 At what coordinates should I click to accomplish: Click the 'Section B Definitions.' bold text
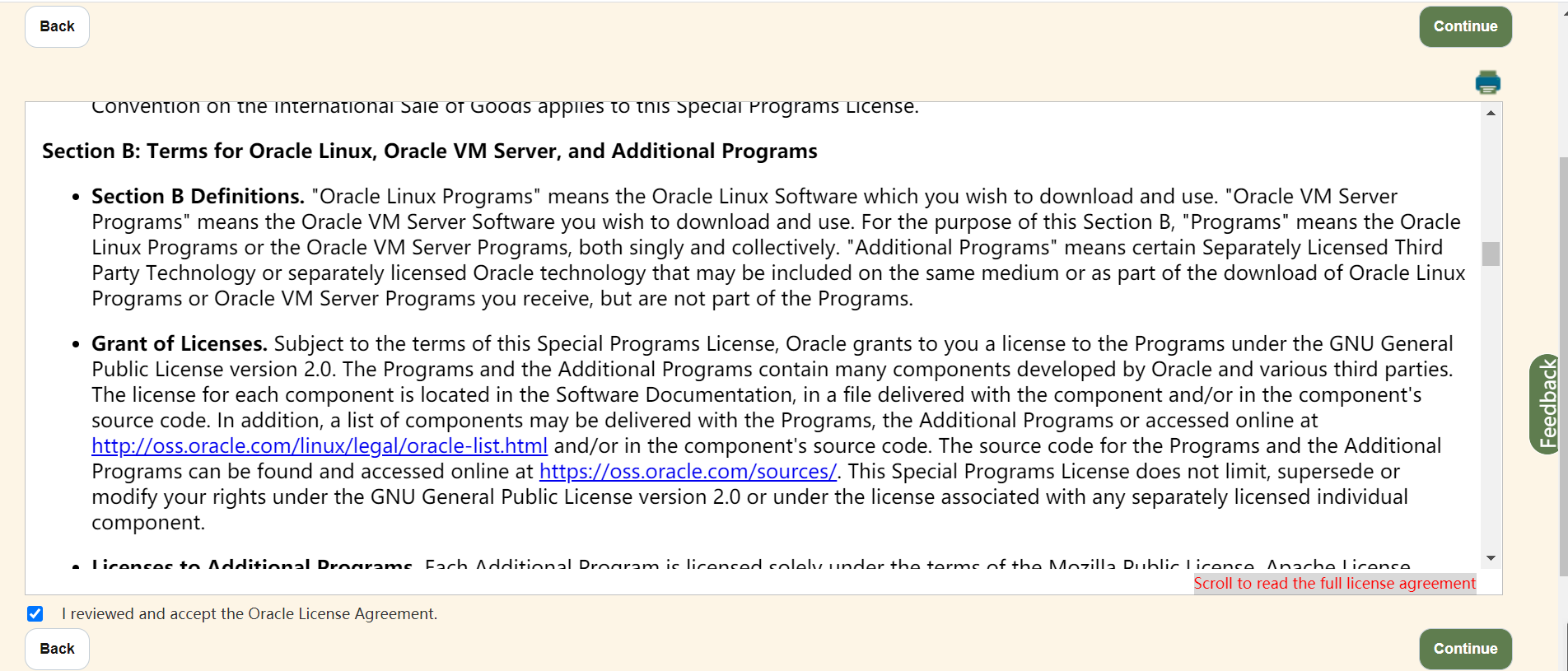[x=198, y=197]
